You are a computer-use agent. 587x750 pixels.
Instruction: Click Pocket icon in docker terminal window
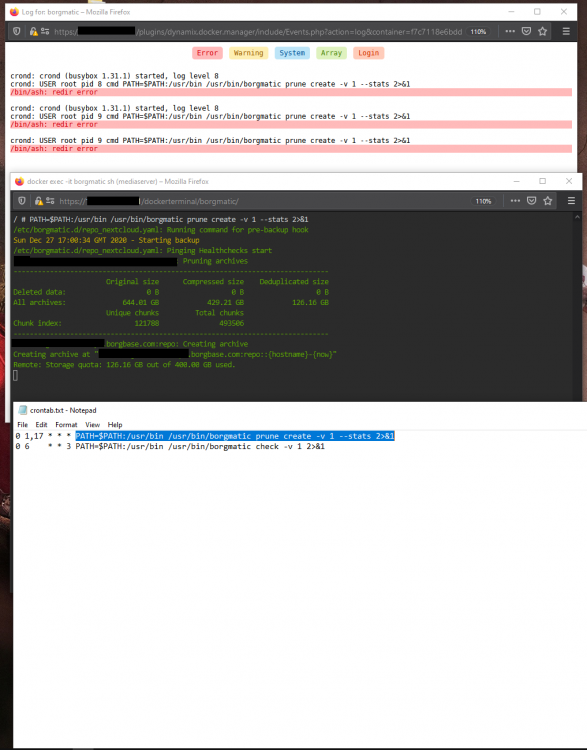coord(532,201)
